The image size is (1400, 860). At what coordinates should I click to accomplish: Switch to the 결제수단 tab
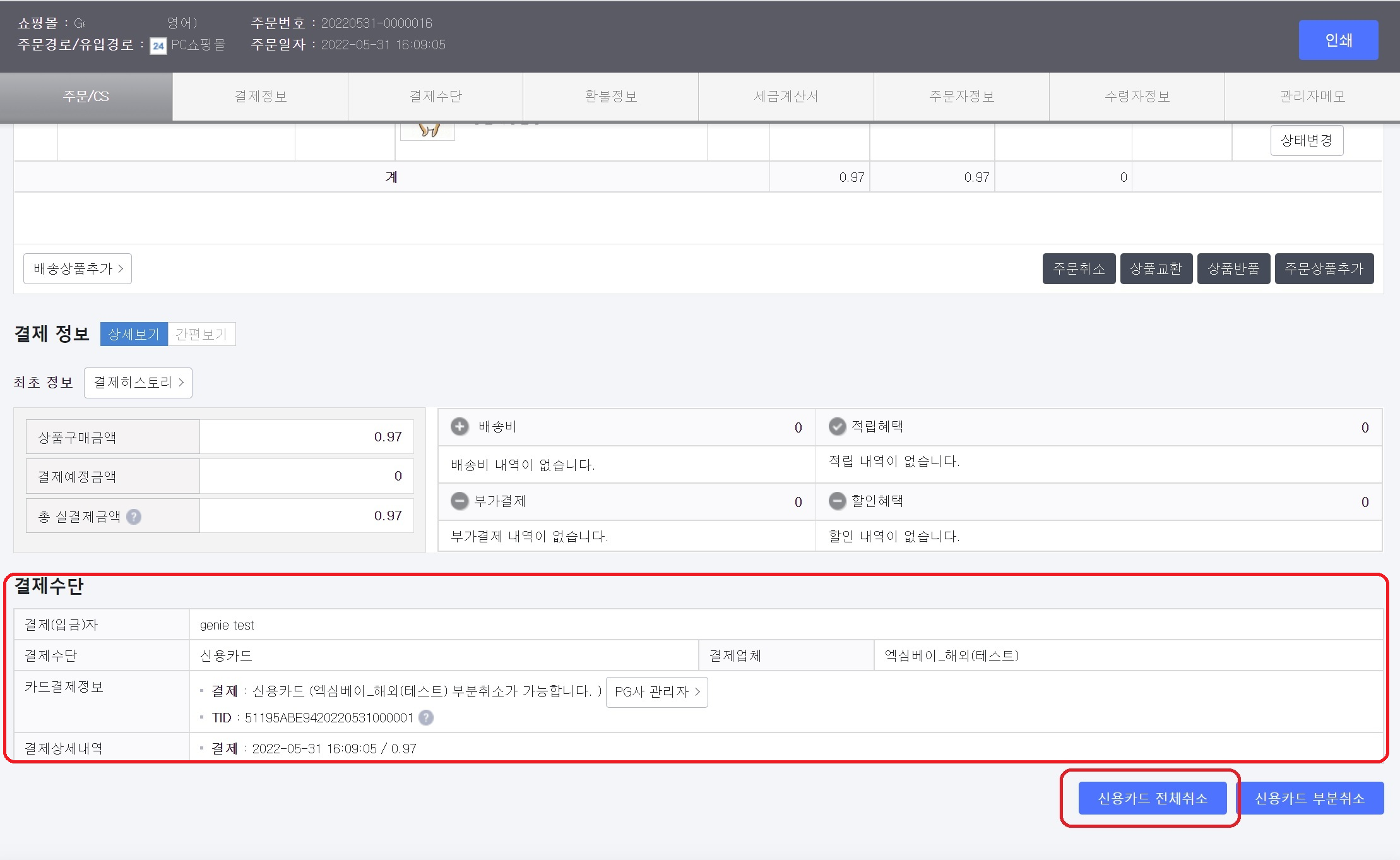click(436, 97)
